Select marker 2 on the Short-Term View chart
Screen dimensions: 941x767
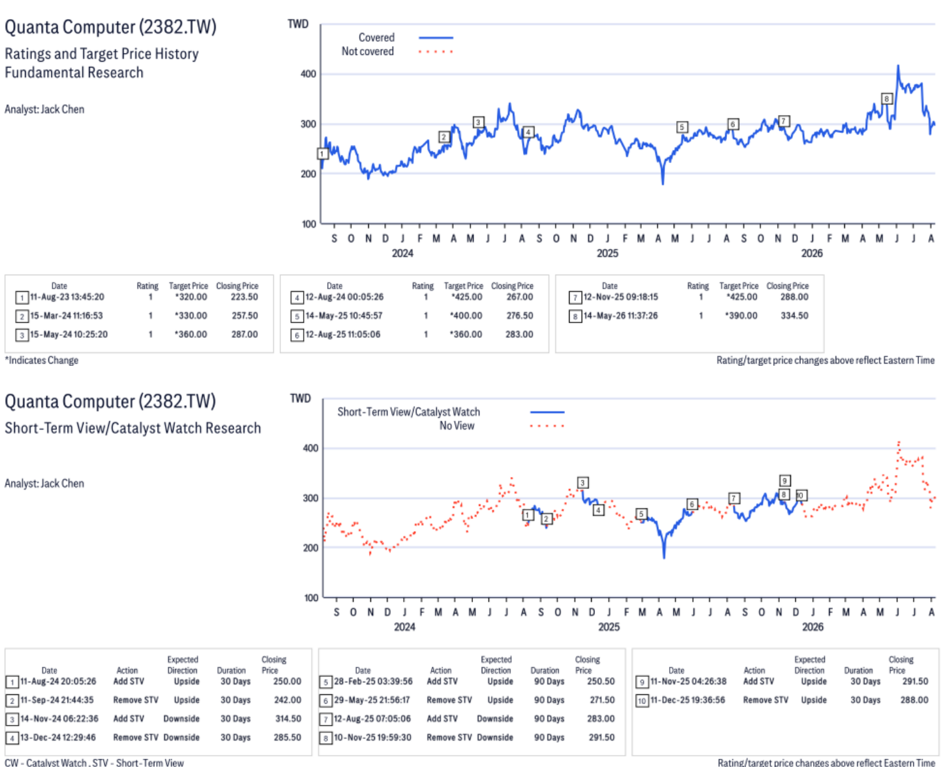tap(546, 519)
